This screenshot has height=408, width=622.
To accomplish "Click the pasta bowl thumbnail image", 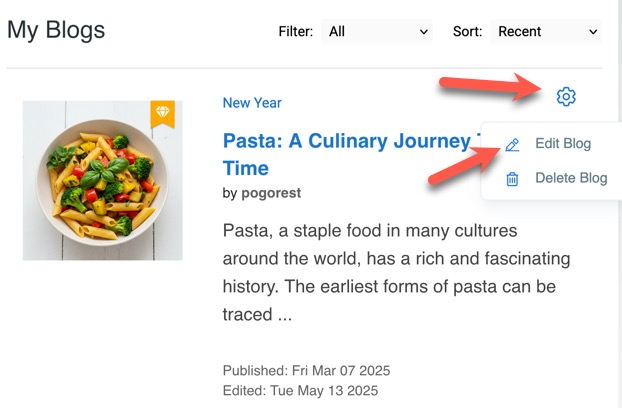I will 102,180.
